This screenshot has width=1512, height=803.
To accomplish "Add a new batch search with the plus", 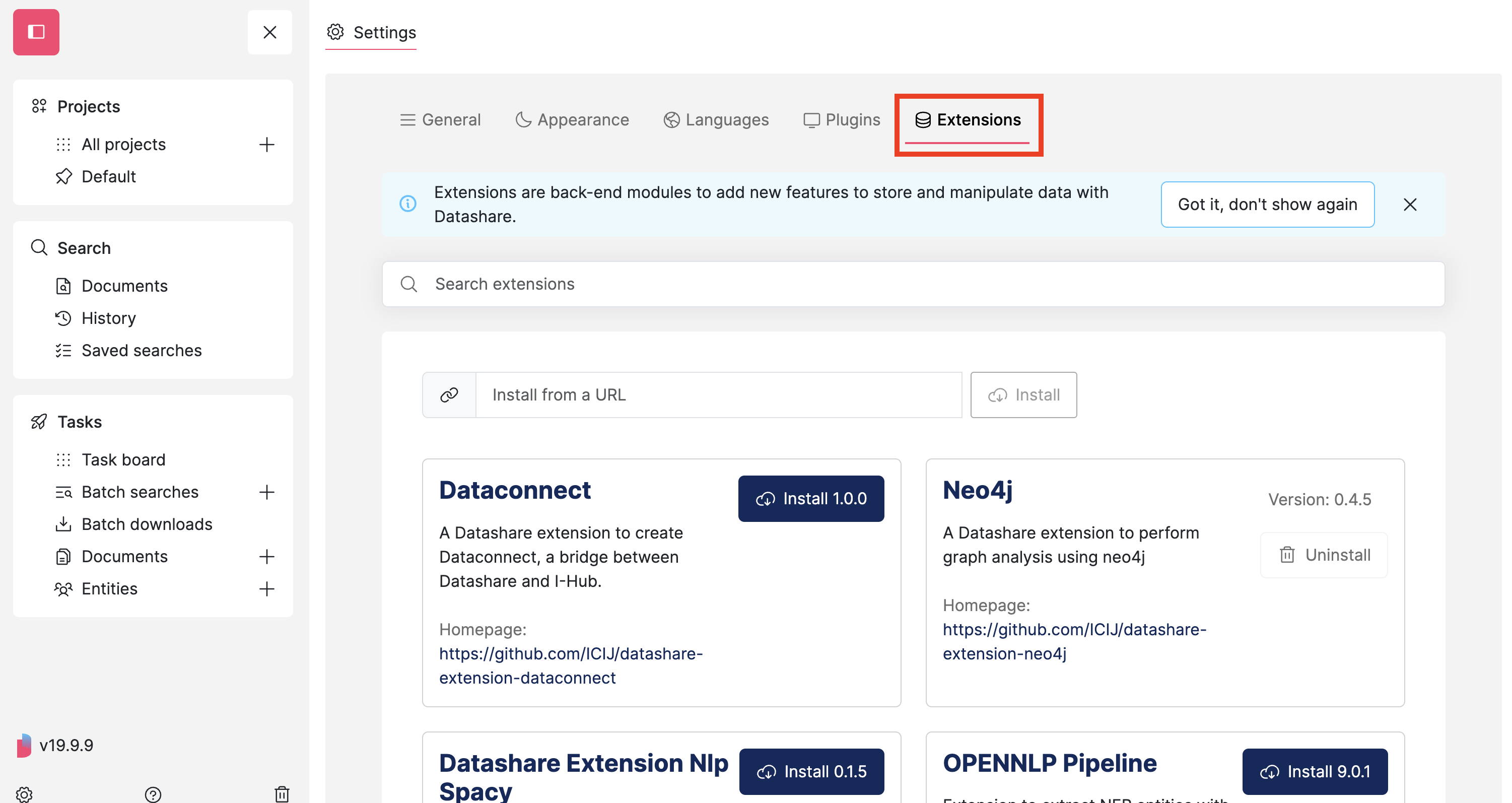I will (267, 492).
